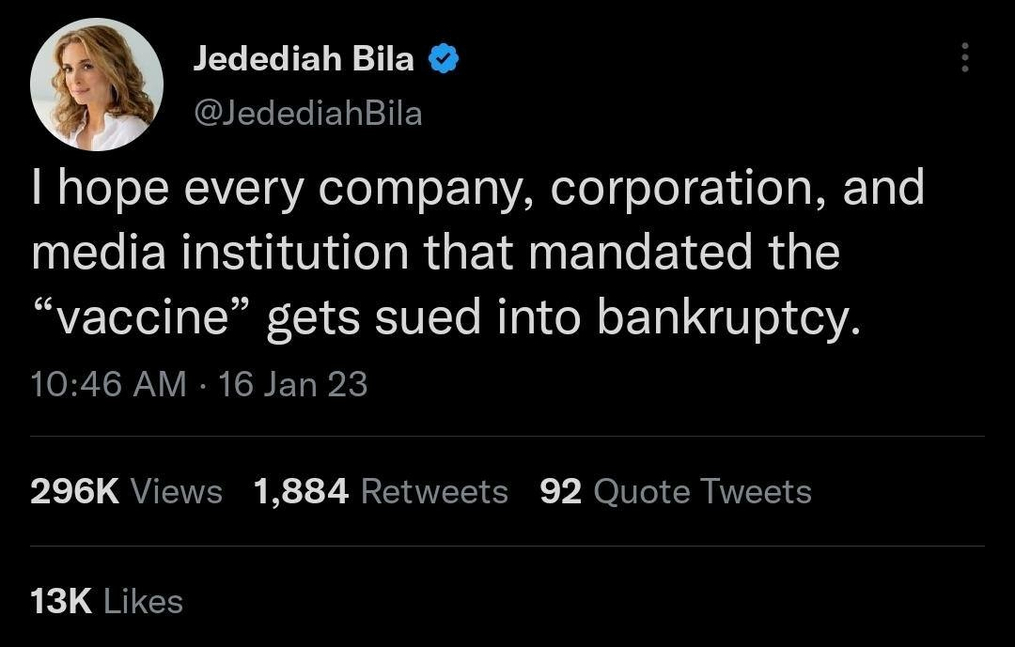Click the date 16 Jan 23
Viewport: 1015px width, 647px height.
tap(292, 383)
